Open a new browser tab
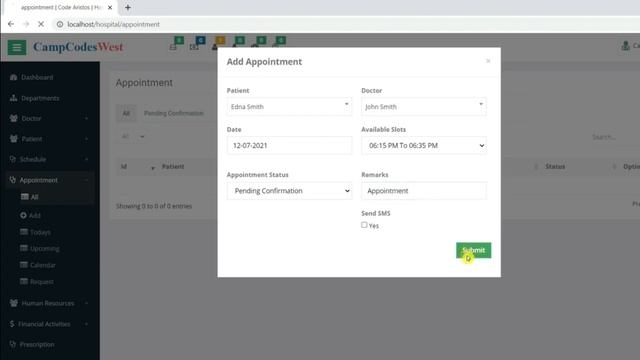The width and height of the screenshot is (640, 360). 128,7
